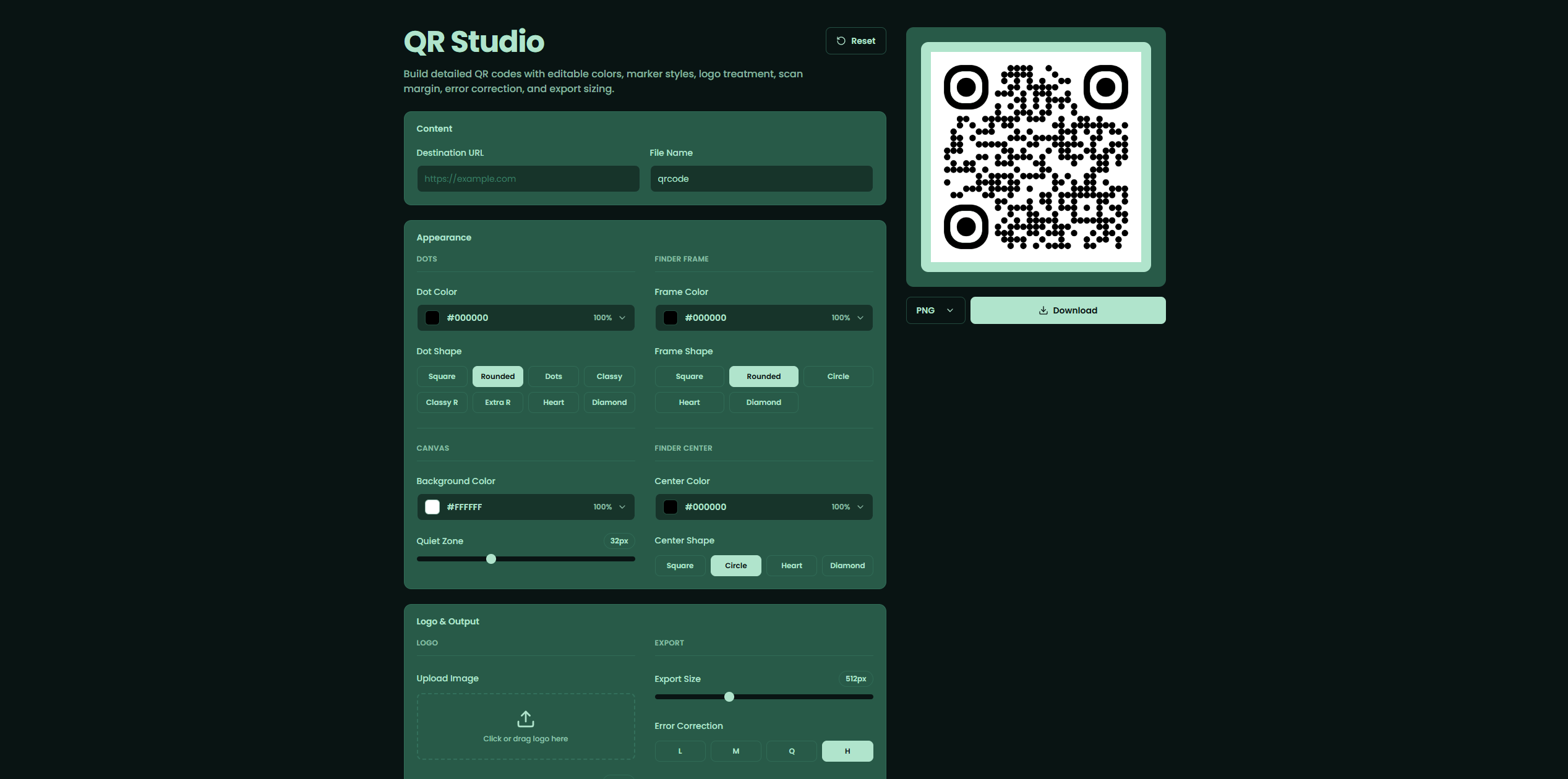
Task: Click the File Name input field
Action: coord(761,179)
